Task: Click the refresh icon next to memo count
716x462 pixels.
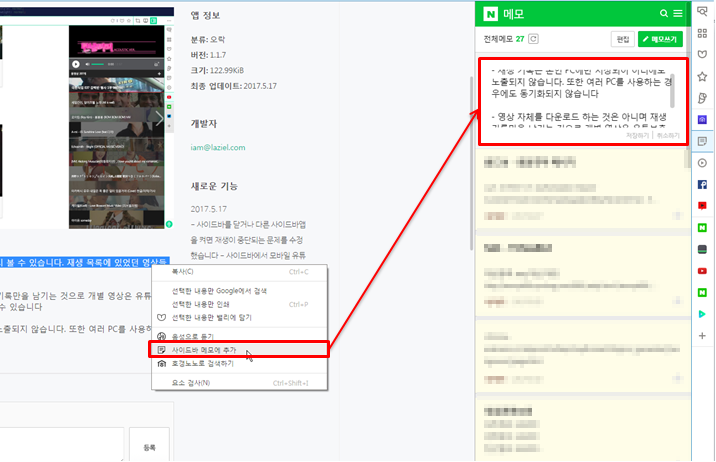Action: pyautogui.click(x=533, y=39)
